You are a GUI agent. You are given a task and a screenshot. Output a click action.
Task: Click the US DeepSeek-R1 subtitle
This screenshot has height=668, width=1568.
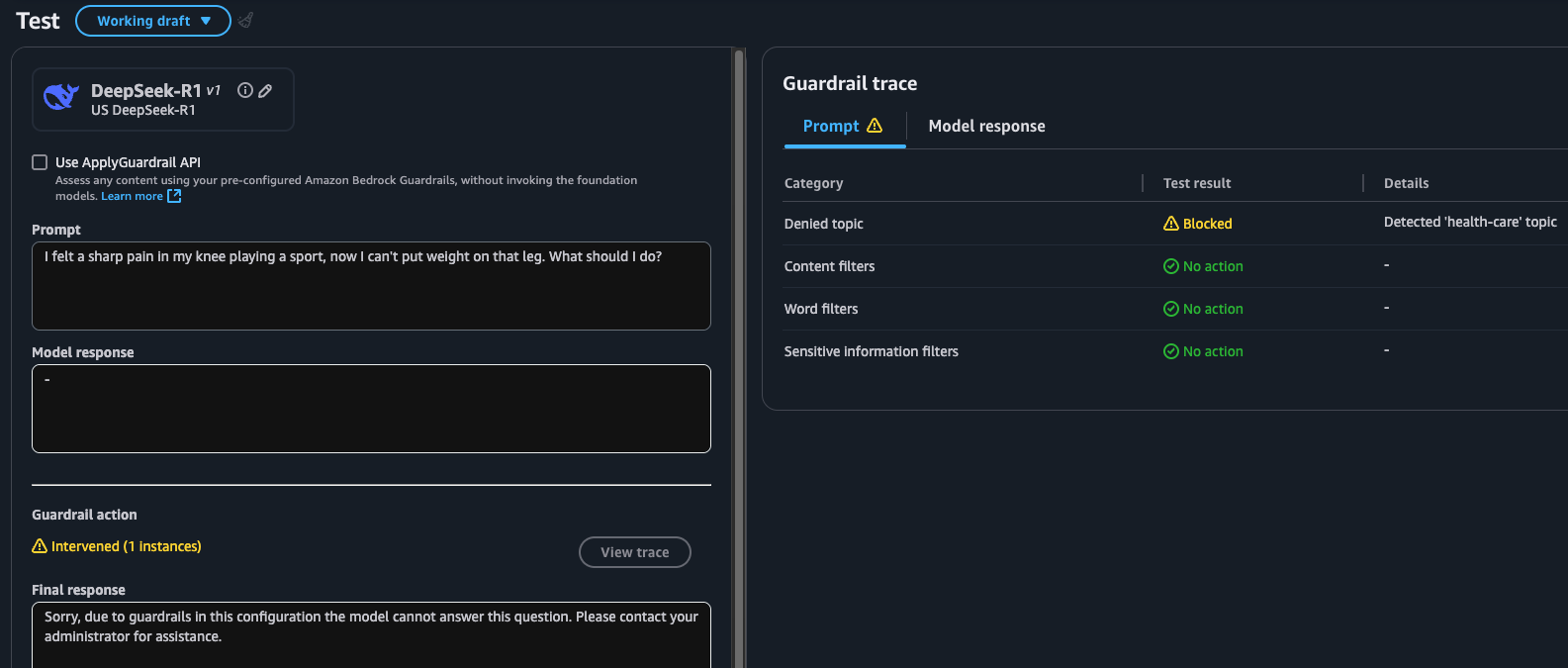coord(143,110)
